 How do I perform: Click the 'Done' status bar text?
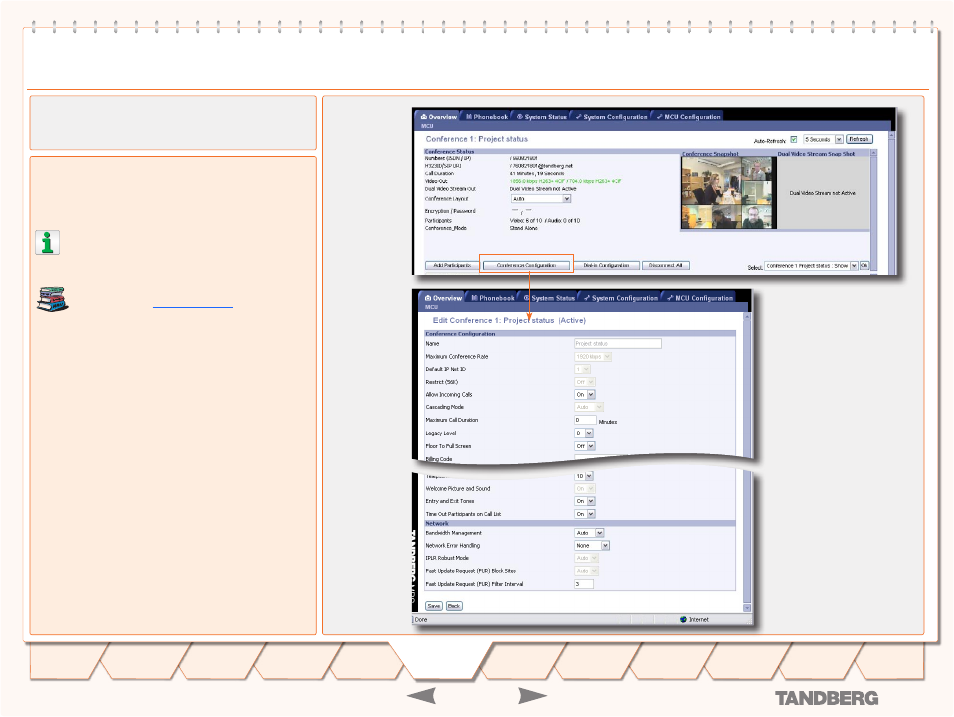pos(421,620)
